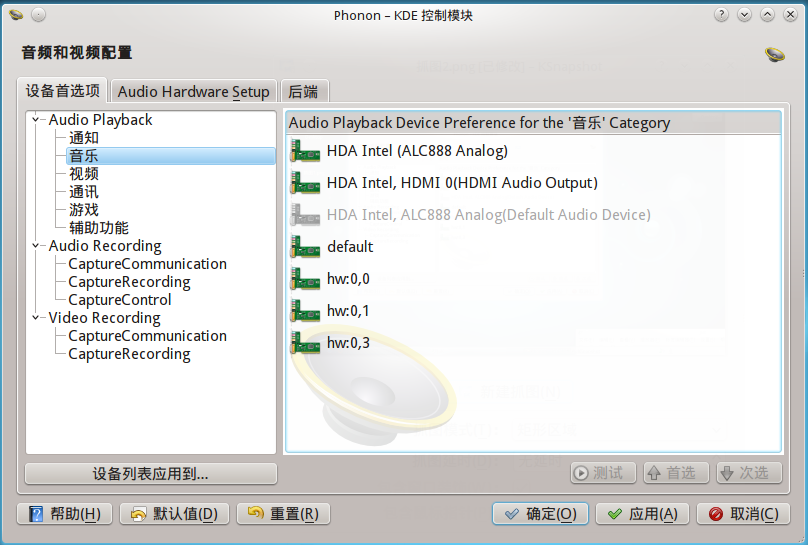This screenshot has width=808, height=545.
Task: Click the 次选 defer button
Action: [749, 473]
